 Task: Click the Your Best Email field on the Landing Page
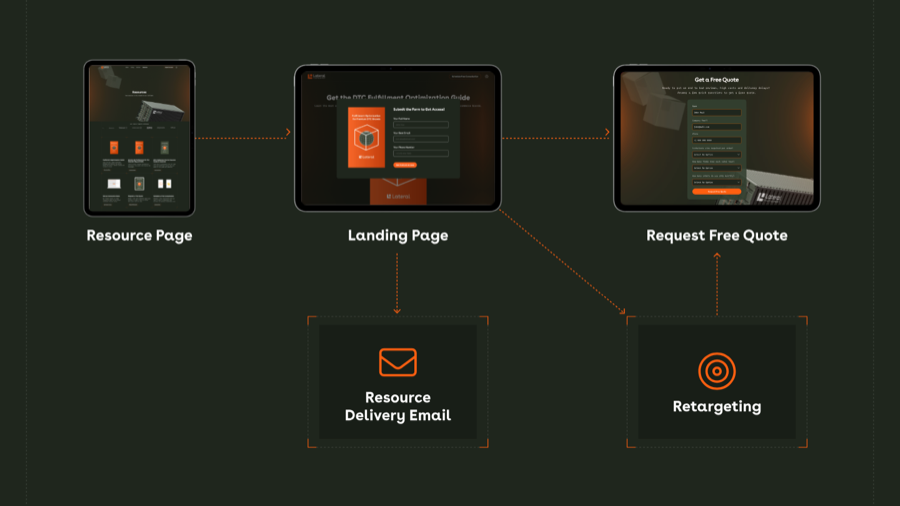(421, 139)
